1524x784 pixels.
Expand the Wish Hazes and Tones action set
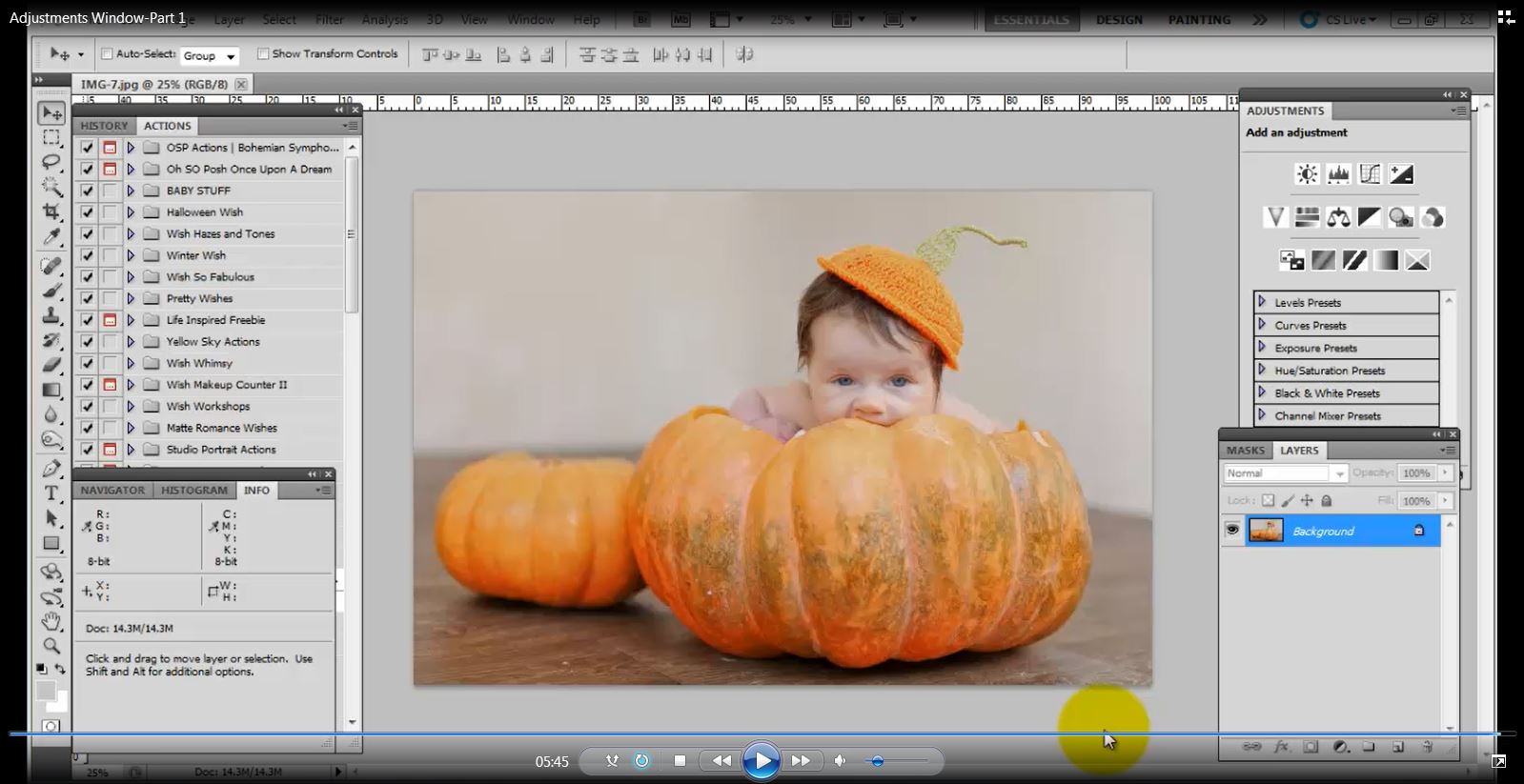click(x=131, y=233)
